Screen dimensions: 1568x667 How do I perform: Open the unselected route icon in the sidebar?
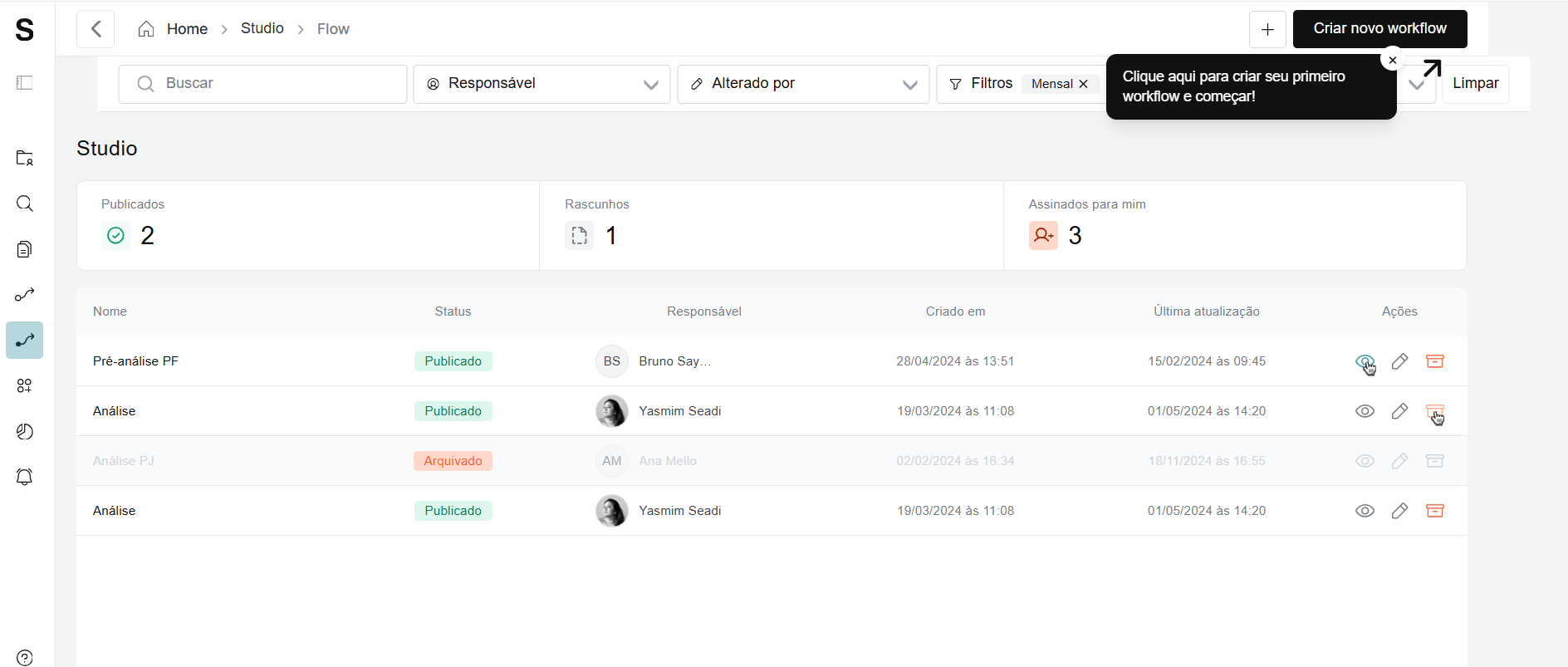click(x=25, y=295)
